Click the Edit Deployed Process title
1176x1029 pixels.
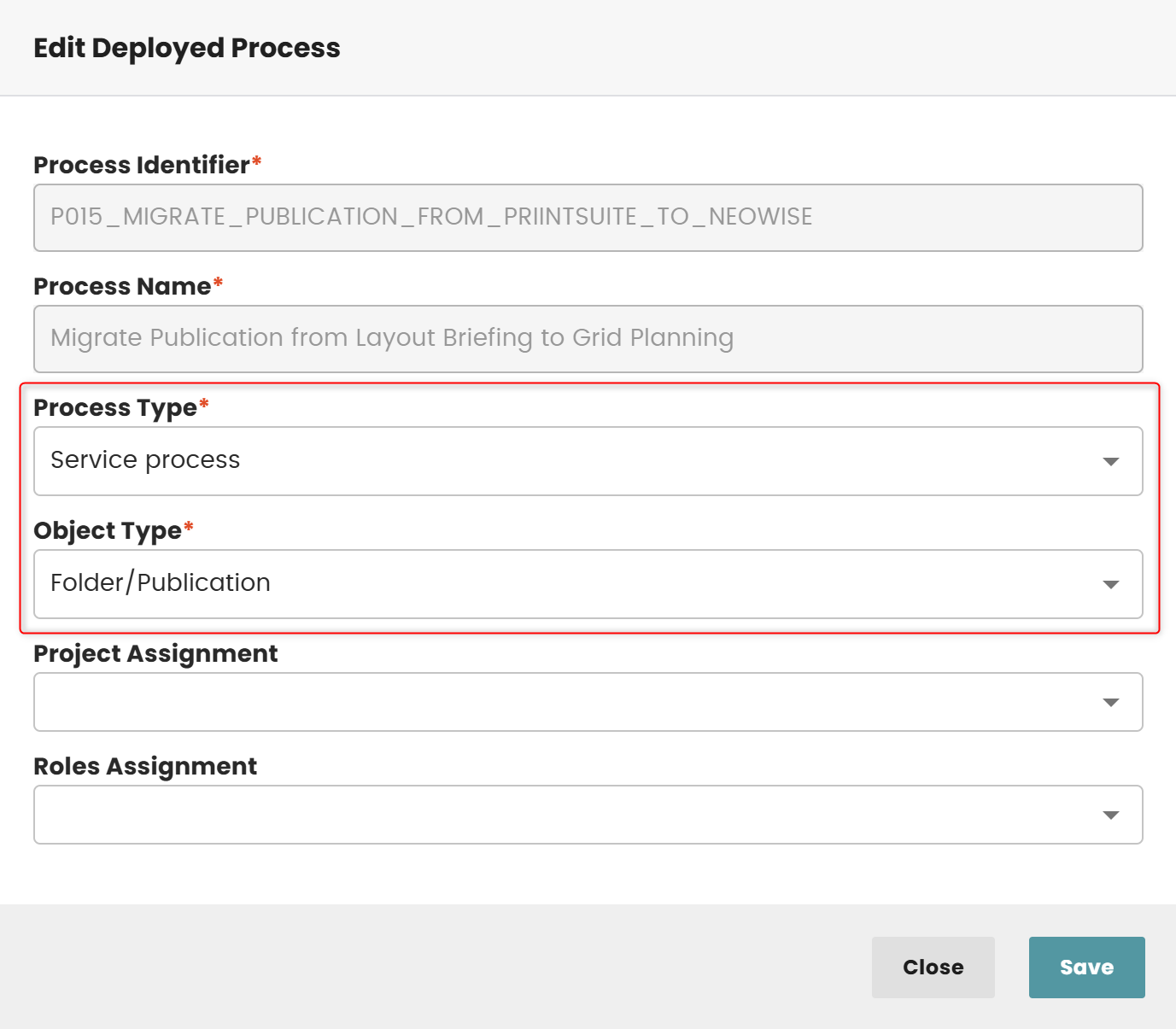tap(187, 48)
